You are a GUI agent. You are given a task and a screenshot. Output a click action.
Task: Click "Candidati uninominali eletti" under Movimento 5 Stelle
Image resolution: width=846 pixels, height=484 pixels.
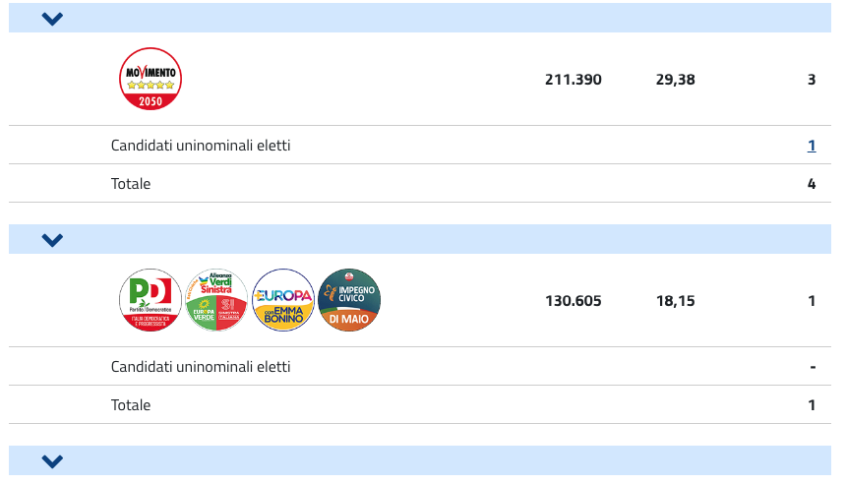click(x=200, y=146)
